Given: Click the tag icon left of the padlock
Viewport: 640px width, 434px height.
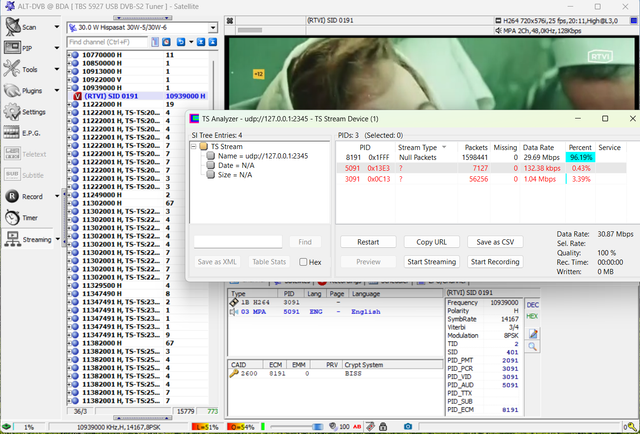Looking at the screenshot, I should [x=370, y=427].
